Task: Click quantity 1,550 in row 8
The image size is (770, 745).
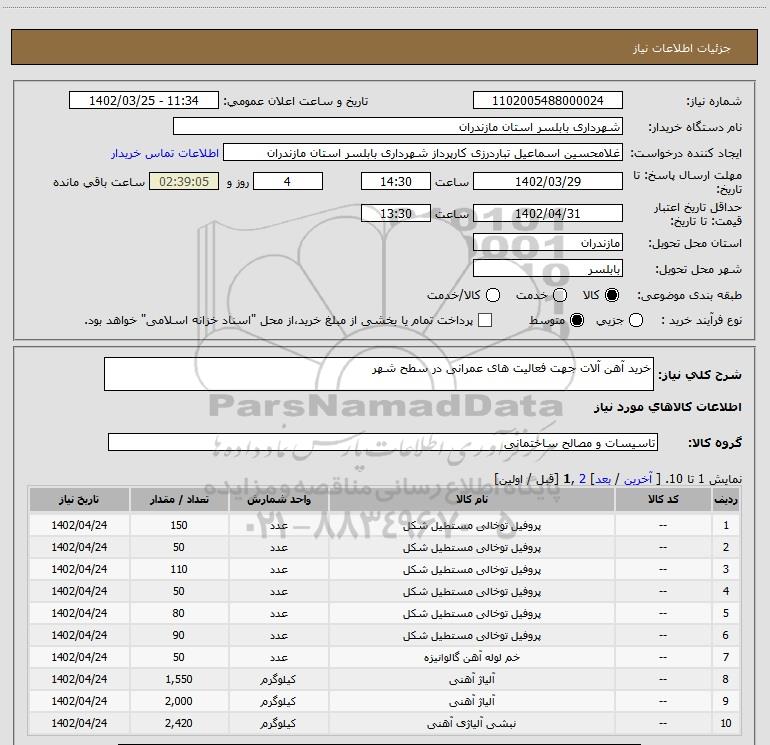Action: [x=179, y=679]
